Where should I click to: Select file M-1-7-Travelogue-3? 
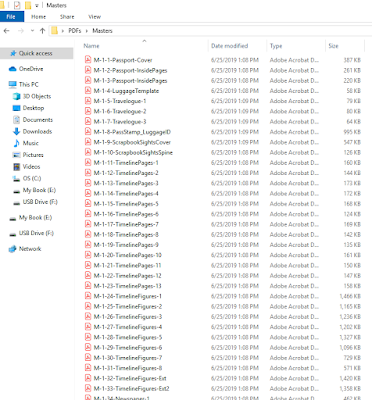(x=120, y=122)
